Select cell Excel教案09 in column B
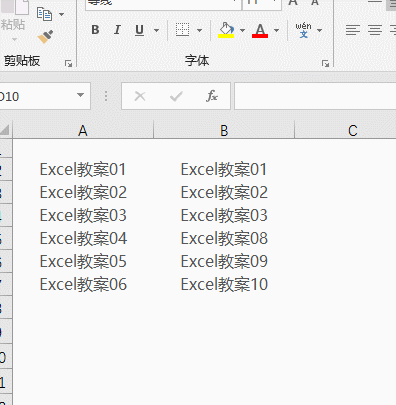Screen dimensions: 396x405 point(224,261)
